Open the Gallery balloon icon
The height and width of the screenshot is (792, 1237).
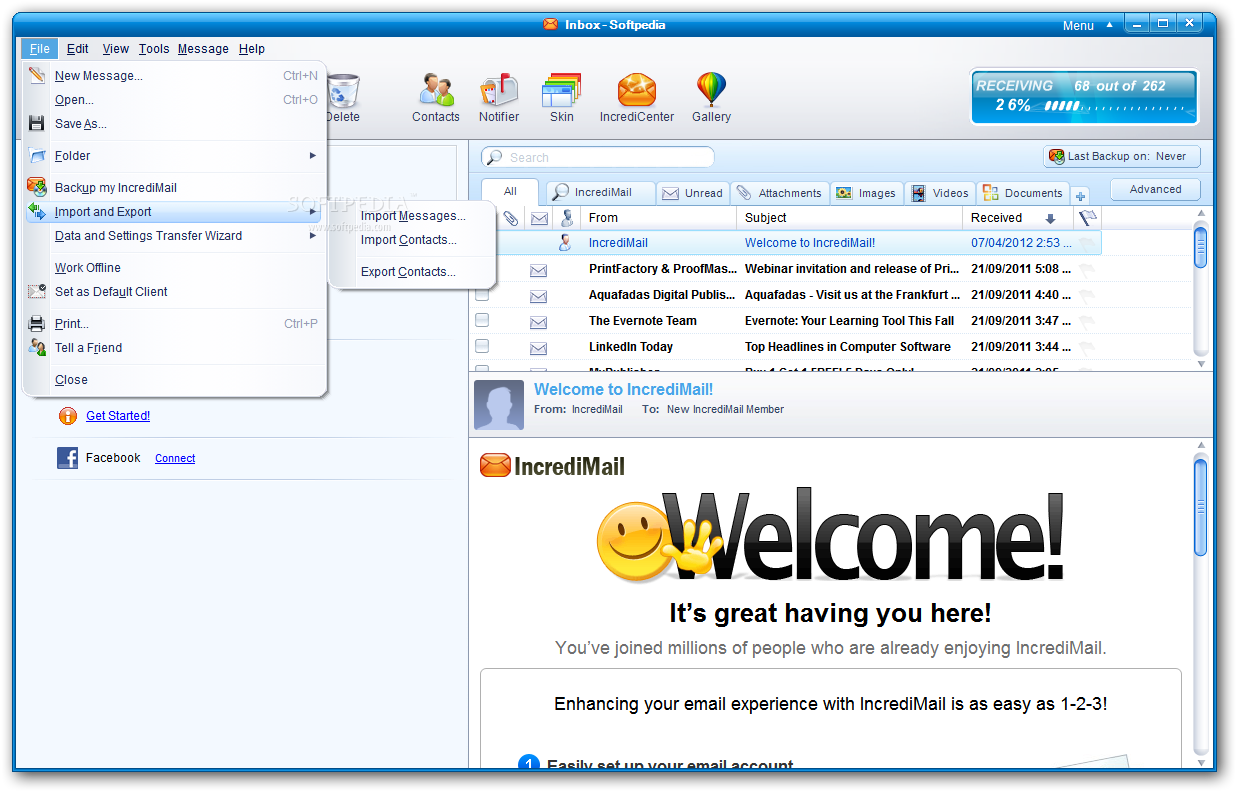click(711, 90)
